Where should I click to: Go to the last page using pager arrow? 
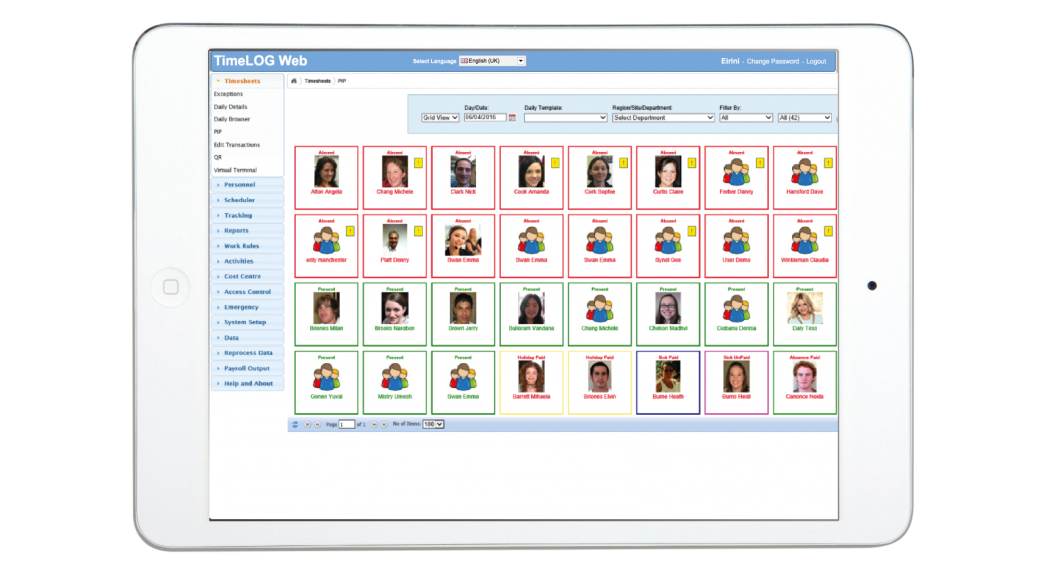coord(385,425)
